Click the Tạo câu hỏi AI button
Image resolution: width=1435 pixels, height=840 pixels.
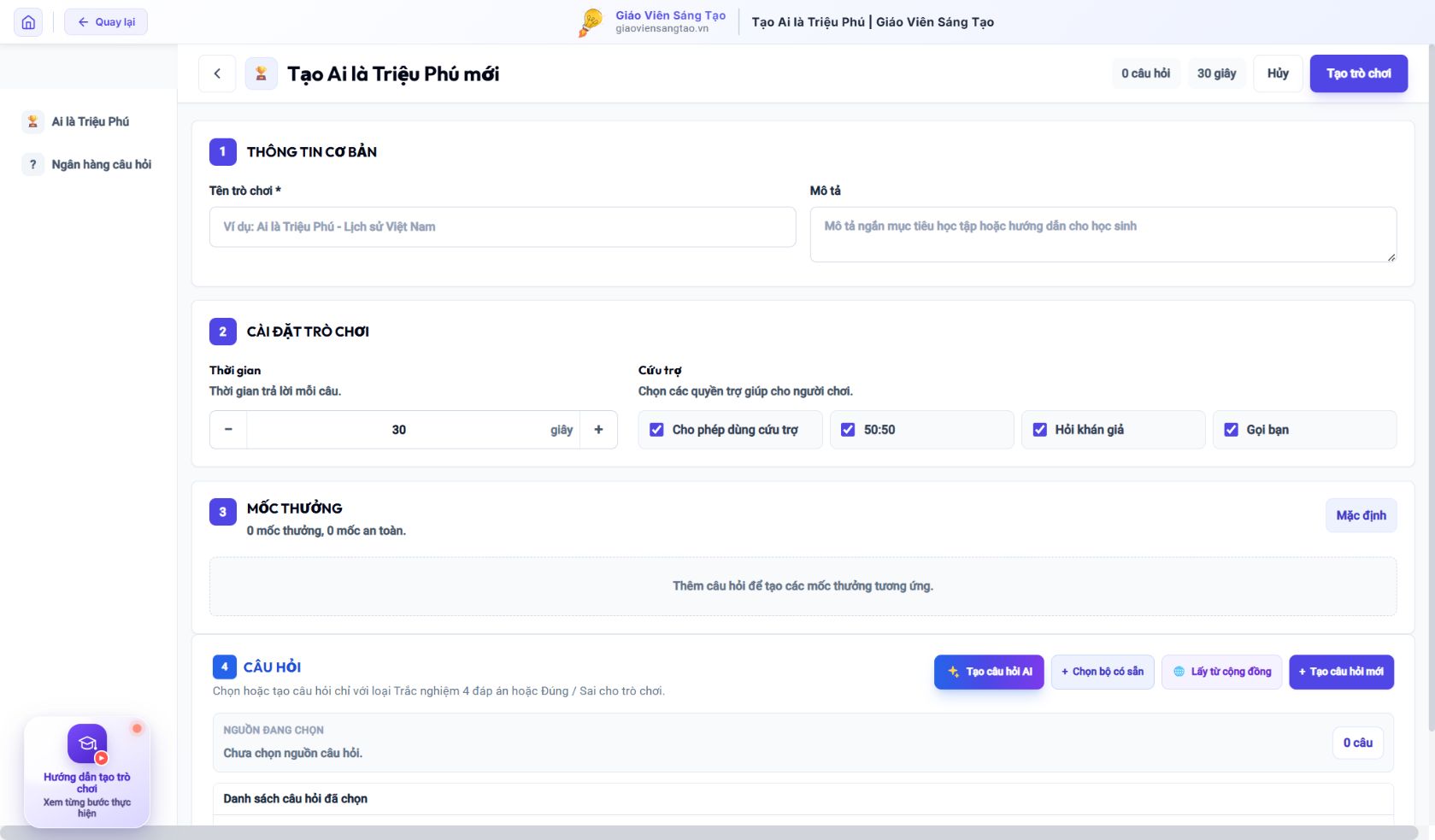tap(989, 672)
